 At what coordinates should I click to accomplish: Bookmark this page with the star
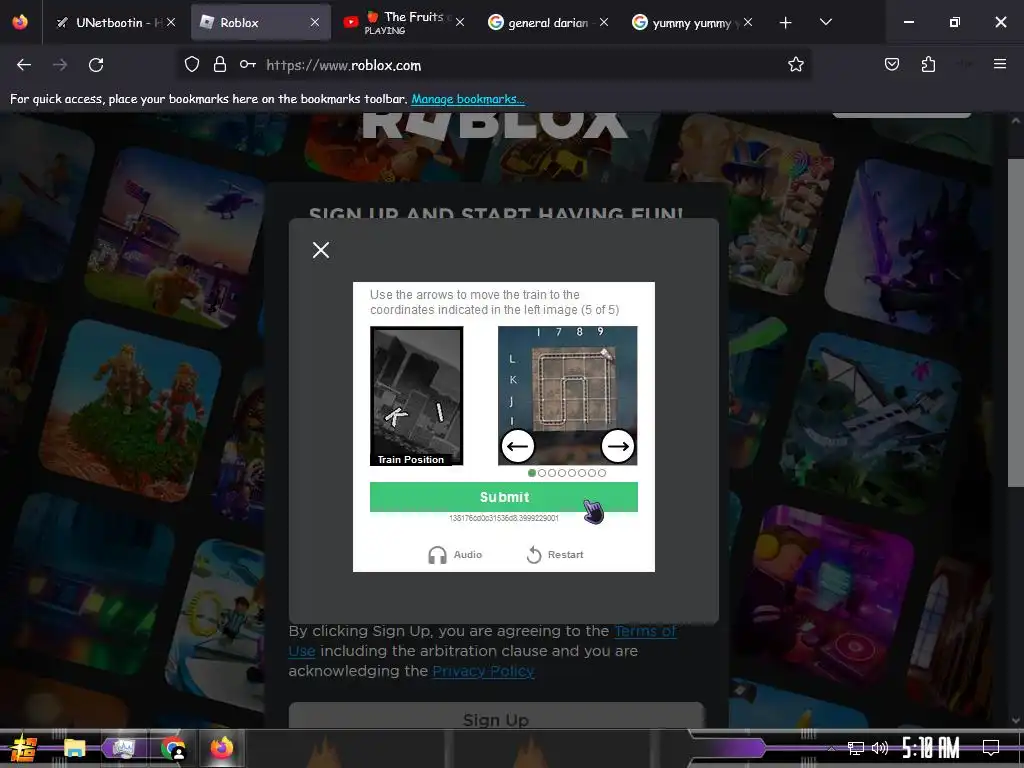[795, 65]
